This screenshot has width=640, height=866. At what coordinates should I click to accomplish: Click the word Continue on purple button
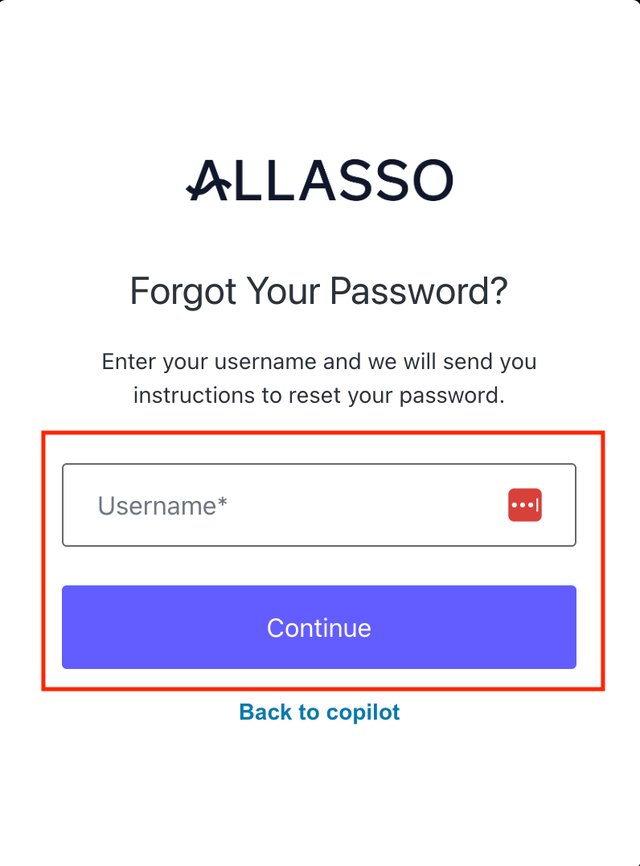pyautogui.click(x=319, y=628)
